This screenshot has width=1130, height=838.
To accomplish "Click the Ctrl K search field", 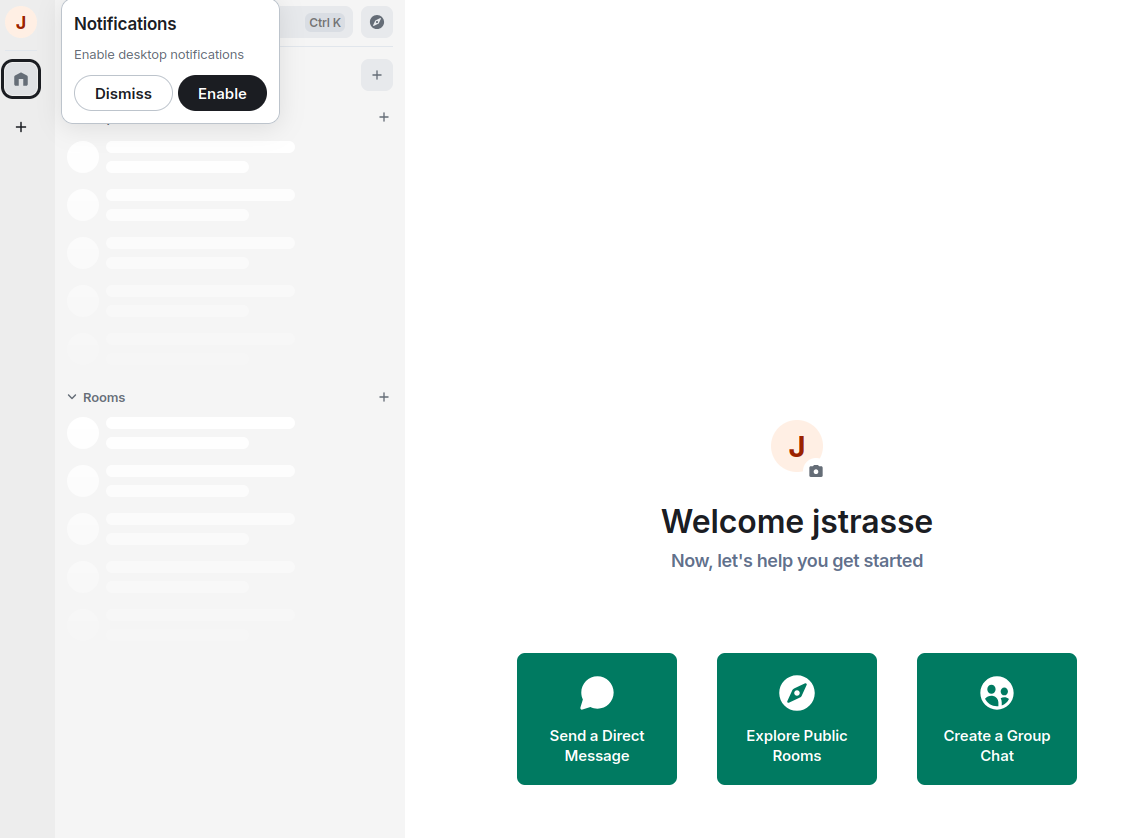I will tap(316, 22).
